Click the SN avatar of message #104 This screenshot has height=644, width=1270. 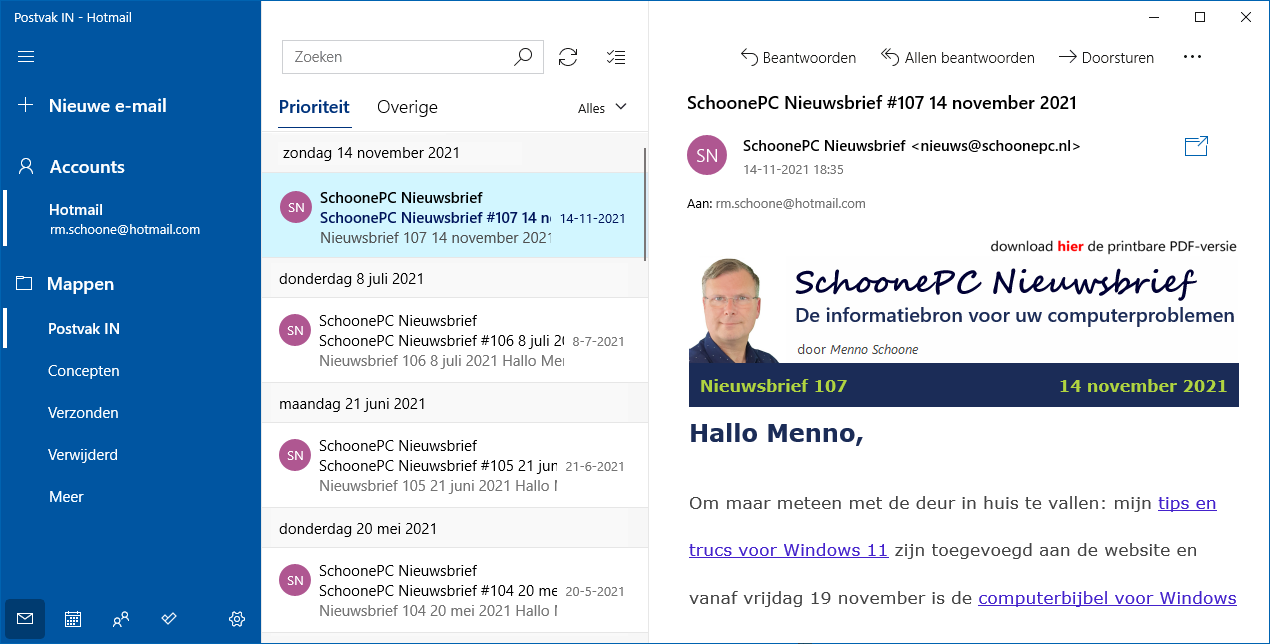(295, 580)
